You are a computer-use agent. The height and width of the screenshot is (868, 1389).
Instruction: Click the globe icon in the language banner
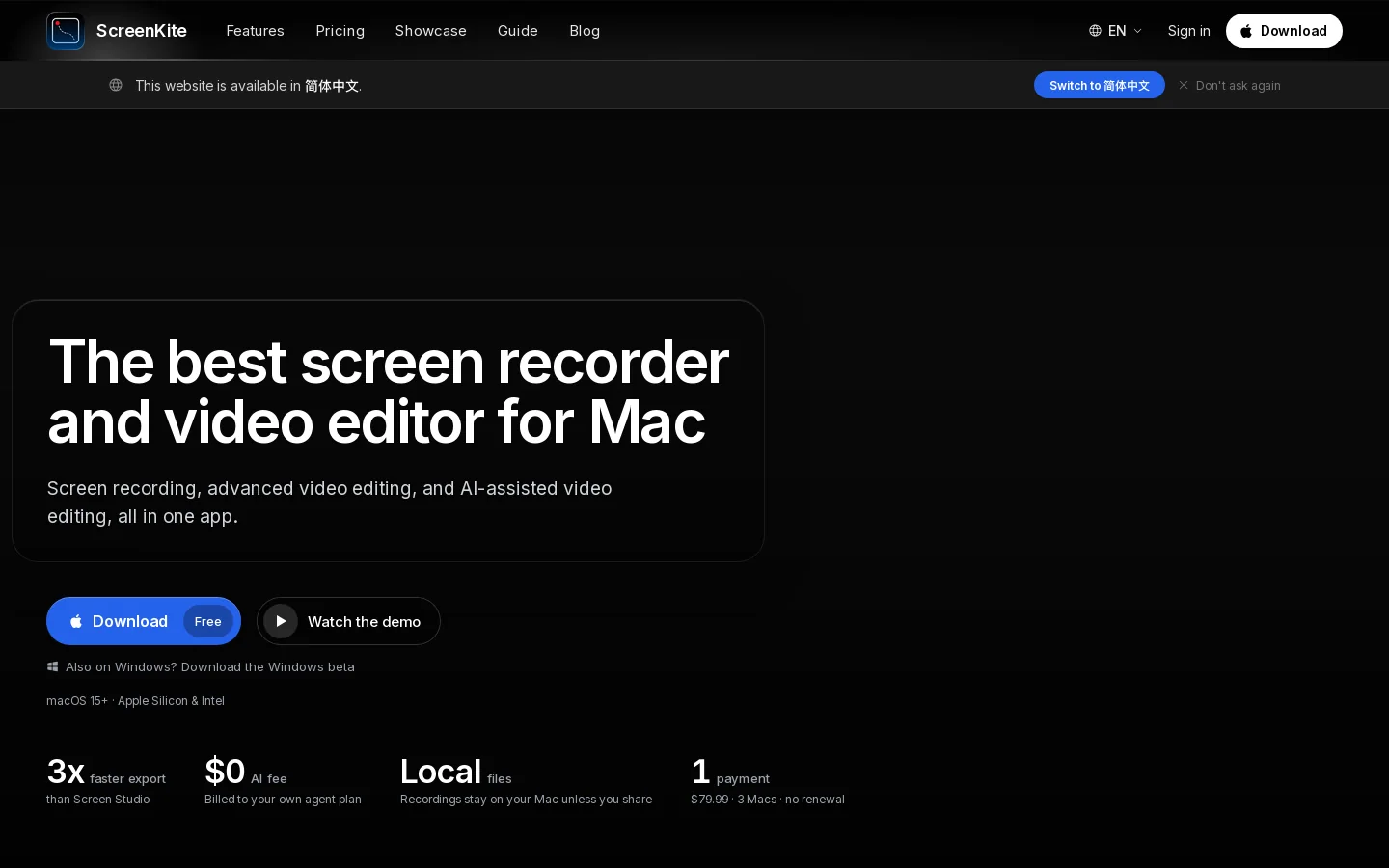point(116,85)
